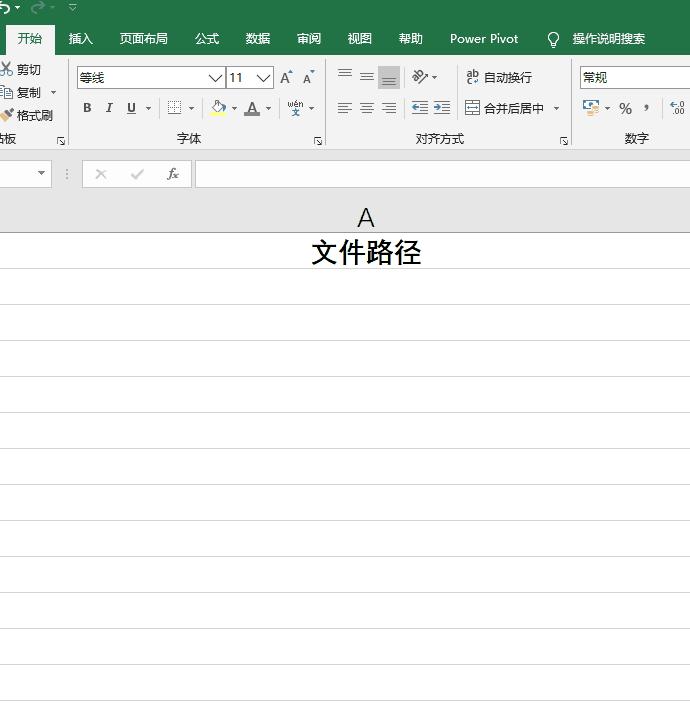Click the Insert Function fx icon

pos(173,174)
